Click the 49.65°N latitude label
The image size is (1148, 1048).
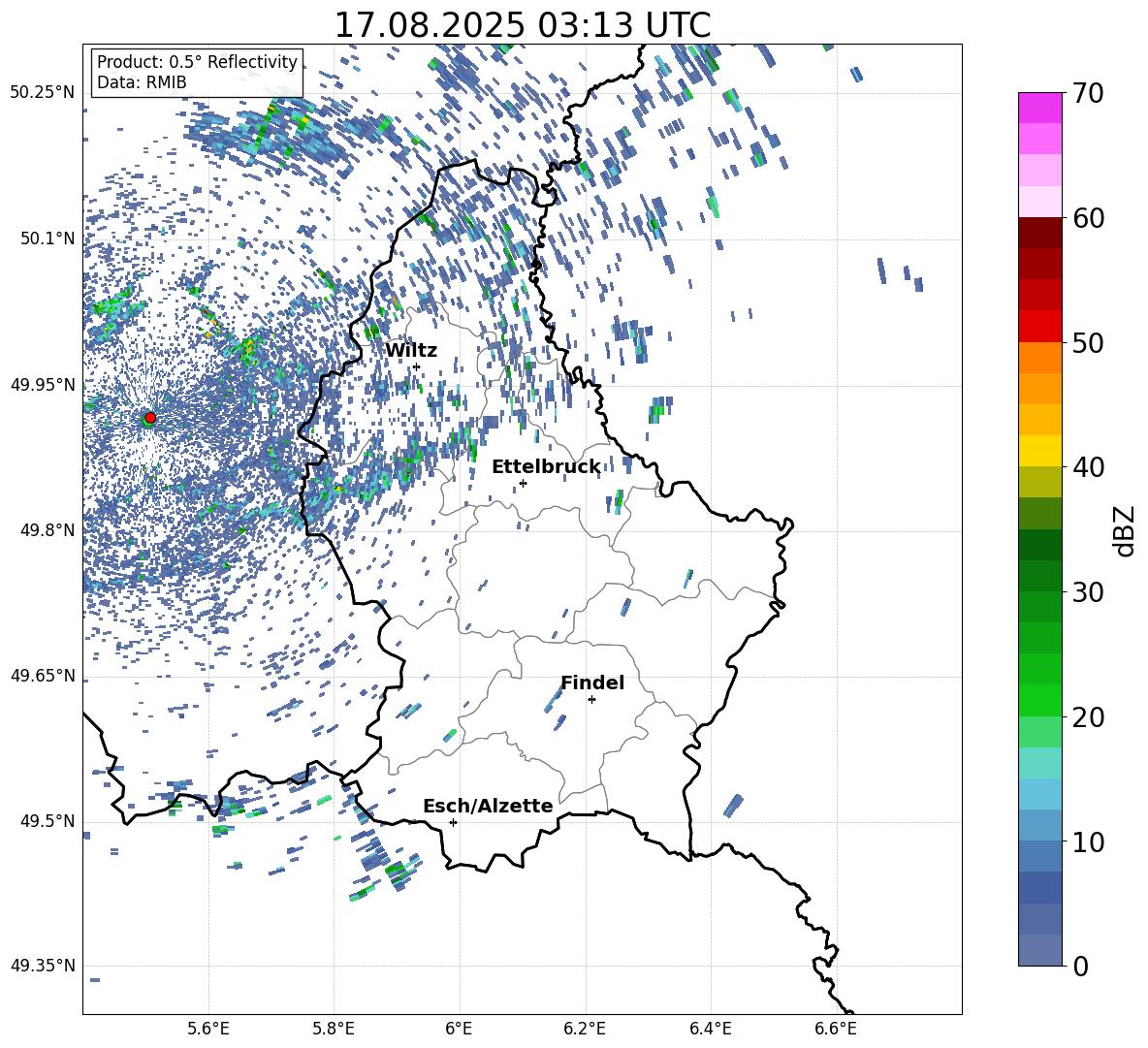(43, 676)
